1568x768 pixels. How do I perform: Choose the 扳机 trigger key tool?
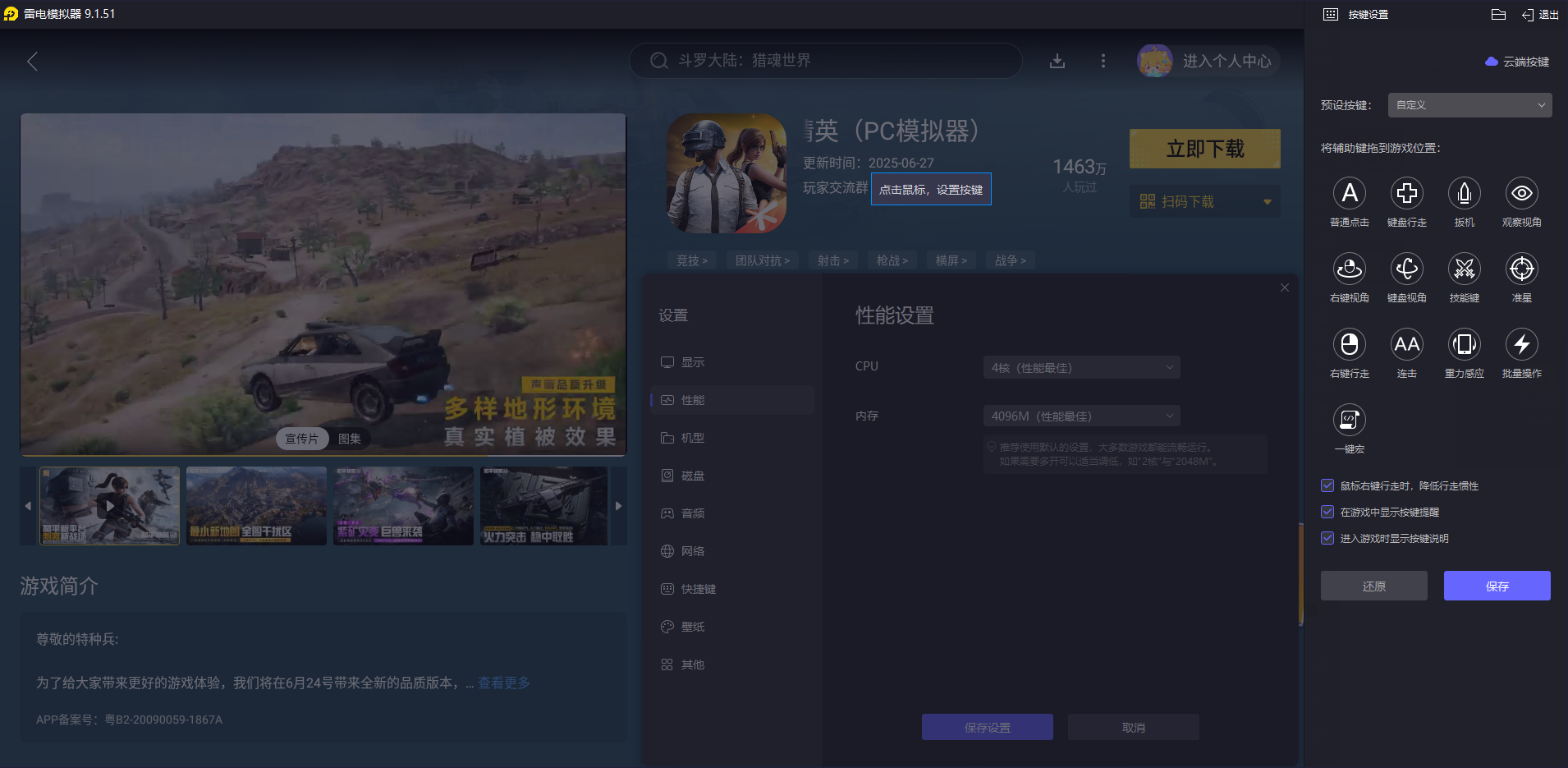pos(1464,194)
